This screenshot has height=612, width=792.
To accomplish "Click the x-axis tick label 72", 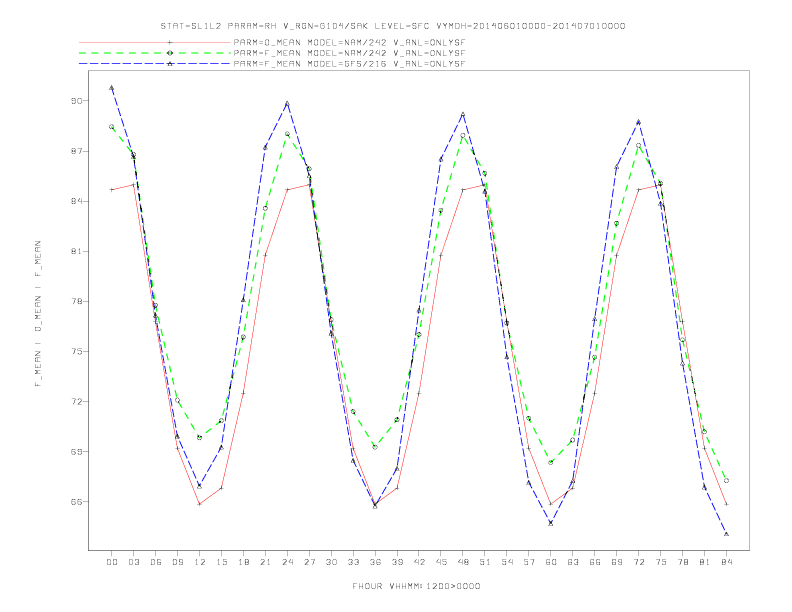I will point(638,562).
